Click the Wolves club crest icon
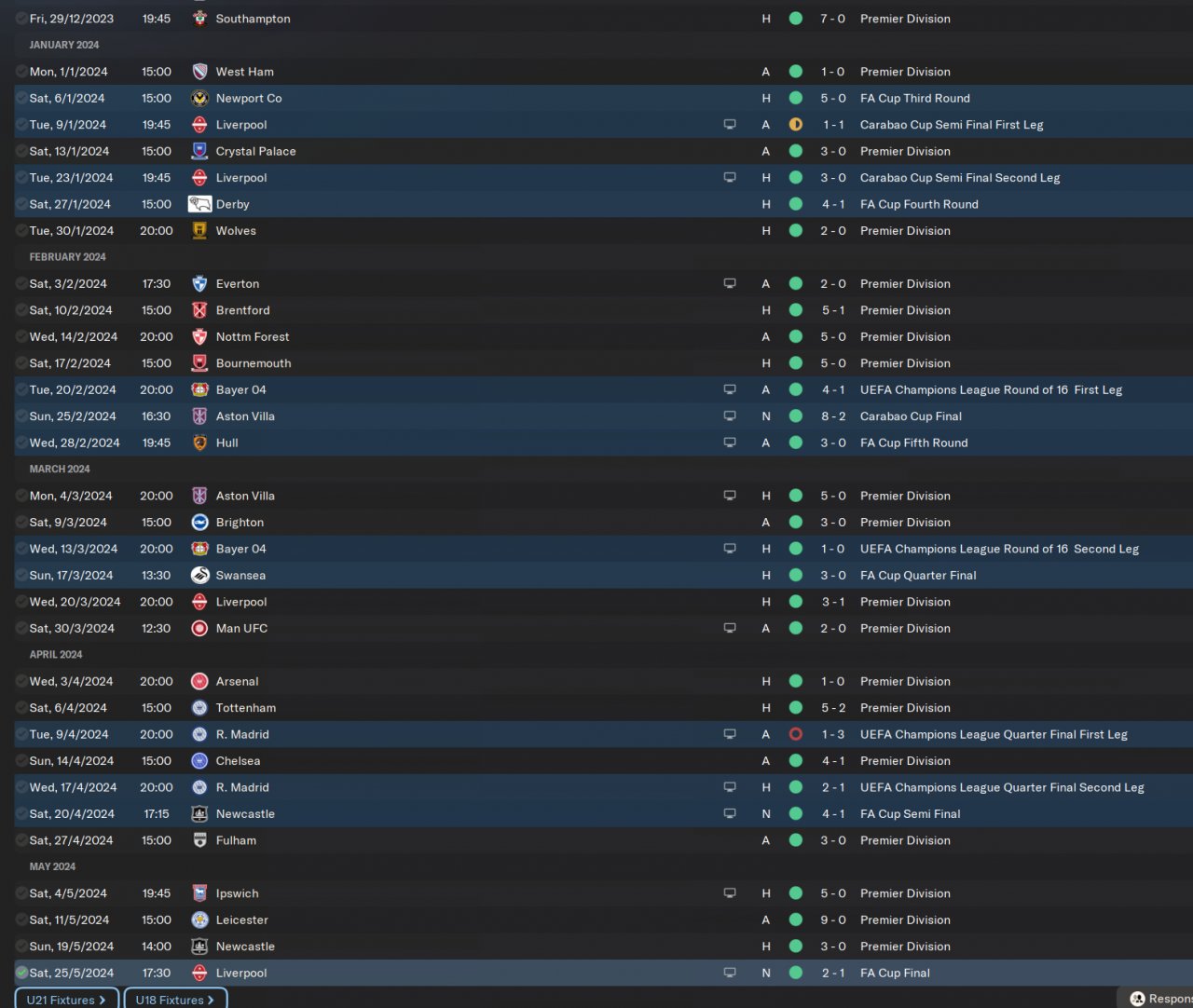This screenshot has width=1193, height=1008. click(199, 231)
